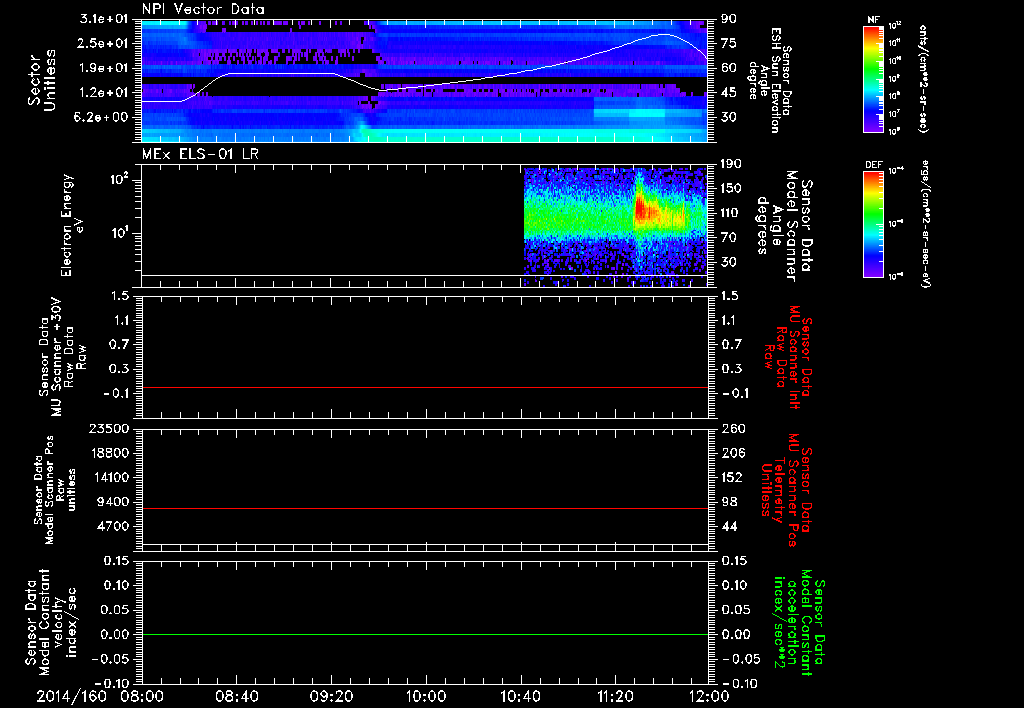Click the green "Model Constant acceleration" axis title
The height and width of the screenshot is (708, 1024).
pyautogui.click(x=799, y=624)
